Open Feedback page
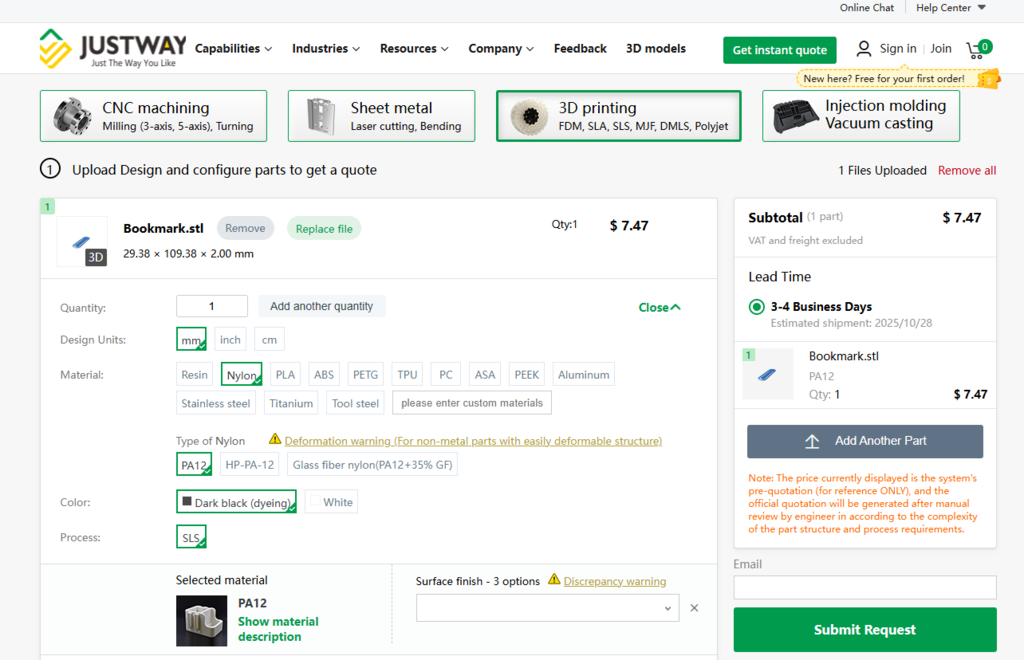Screen dimensions: 1024x660 [x=580, y=49]
